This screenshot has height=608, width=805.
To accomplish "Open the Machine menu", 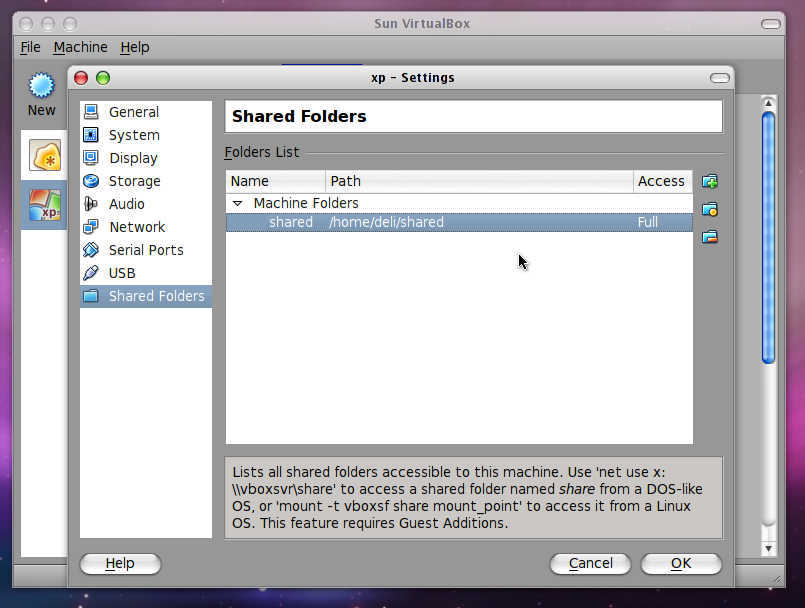I will pos(80,47).
